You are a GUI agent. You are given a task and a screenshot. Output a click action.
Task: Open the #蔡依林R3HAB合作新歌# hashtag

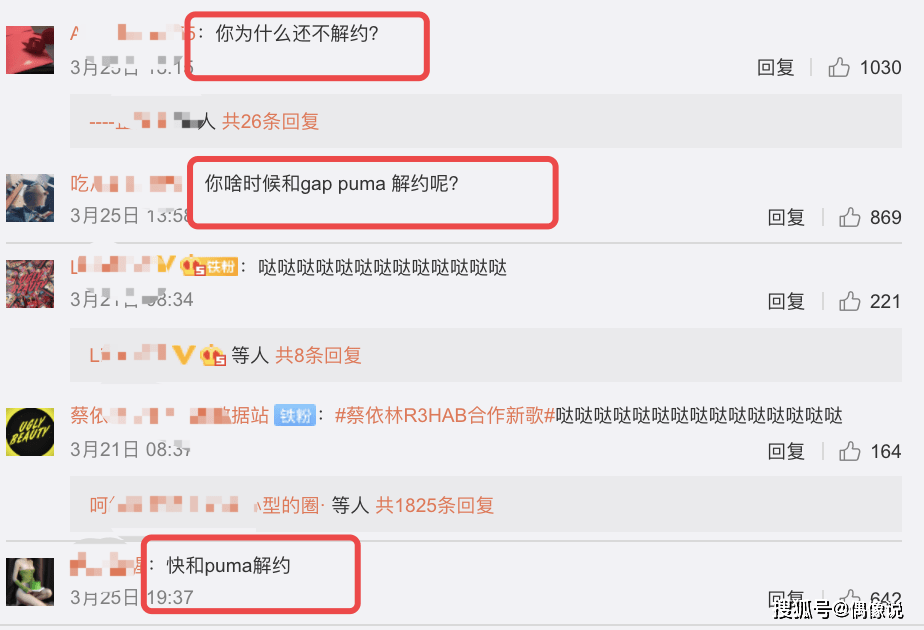point(445,415)
